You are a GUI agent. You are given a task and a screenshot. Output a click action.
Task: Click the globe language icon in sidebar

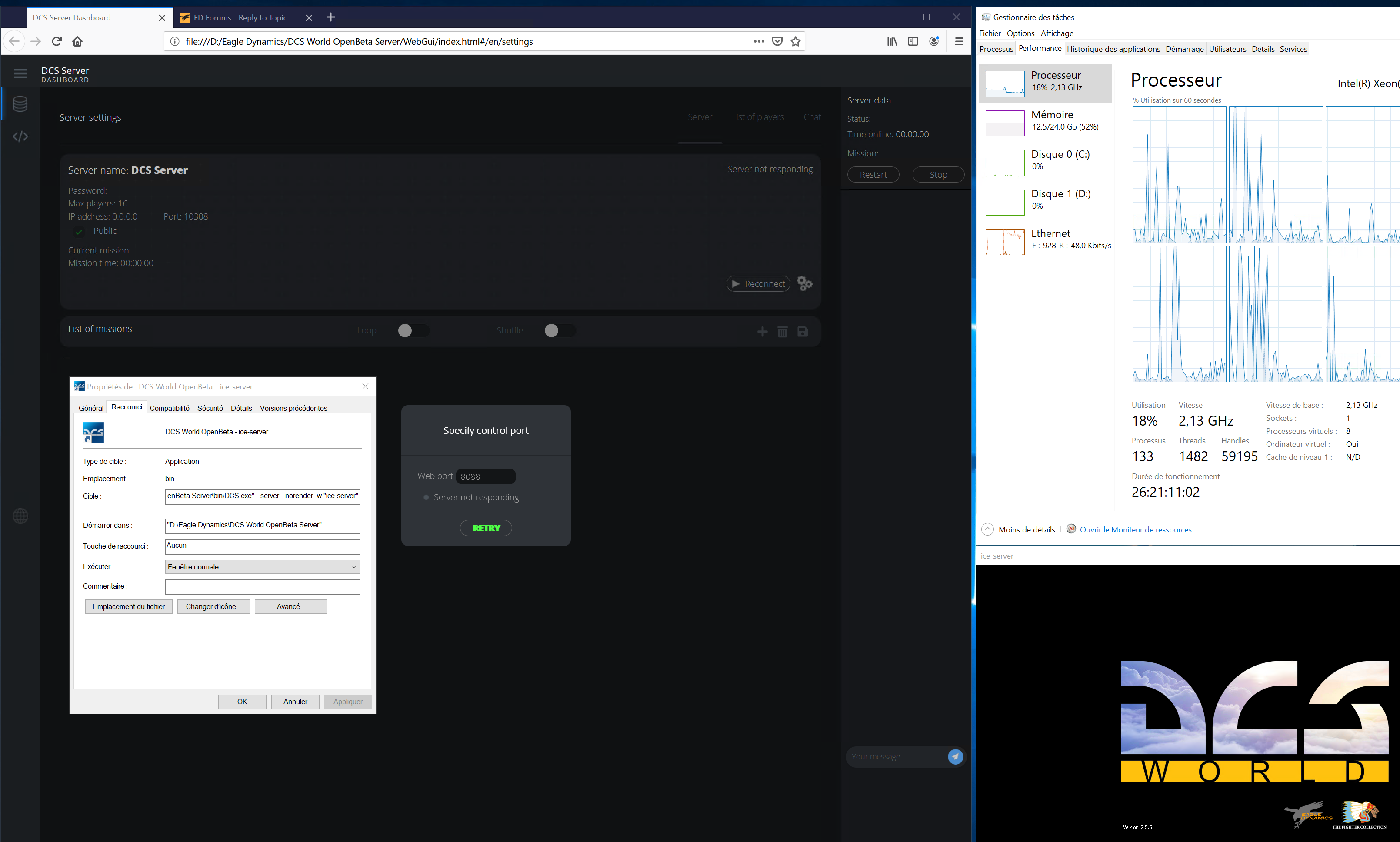click(20, 516)
